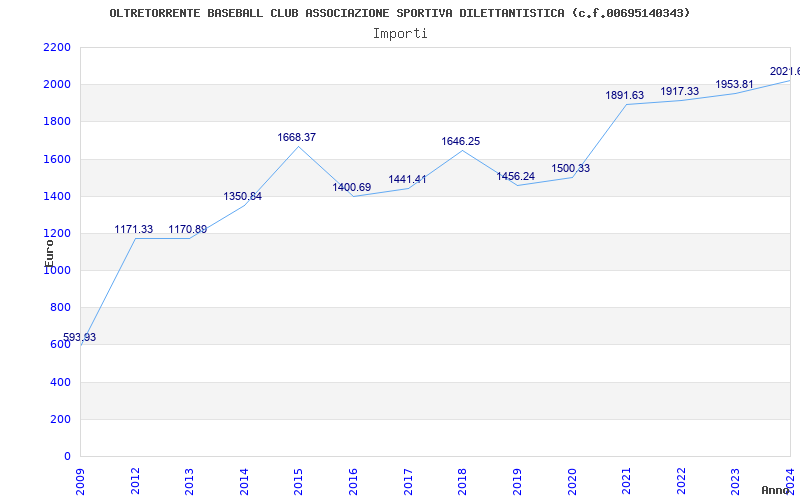Viewport: 800px width, 500px height.
Task: Click the 1456.24 data label
Action: pos(516,177)
